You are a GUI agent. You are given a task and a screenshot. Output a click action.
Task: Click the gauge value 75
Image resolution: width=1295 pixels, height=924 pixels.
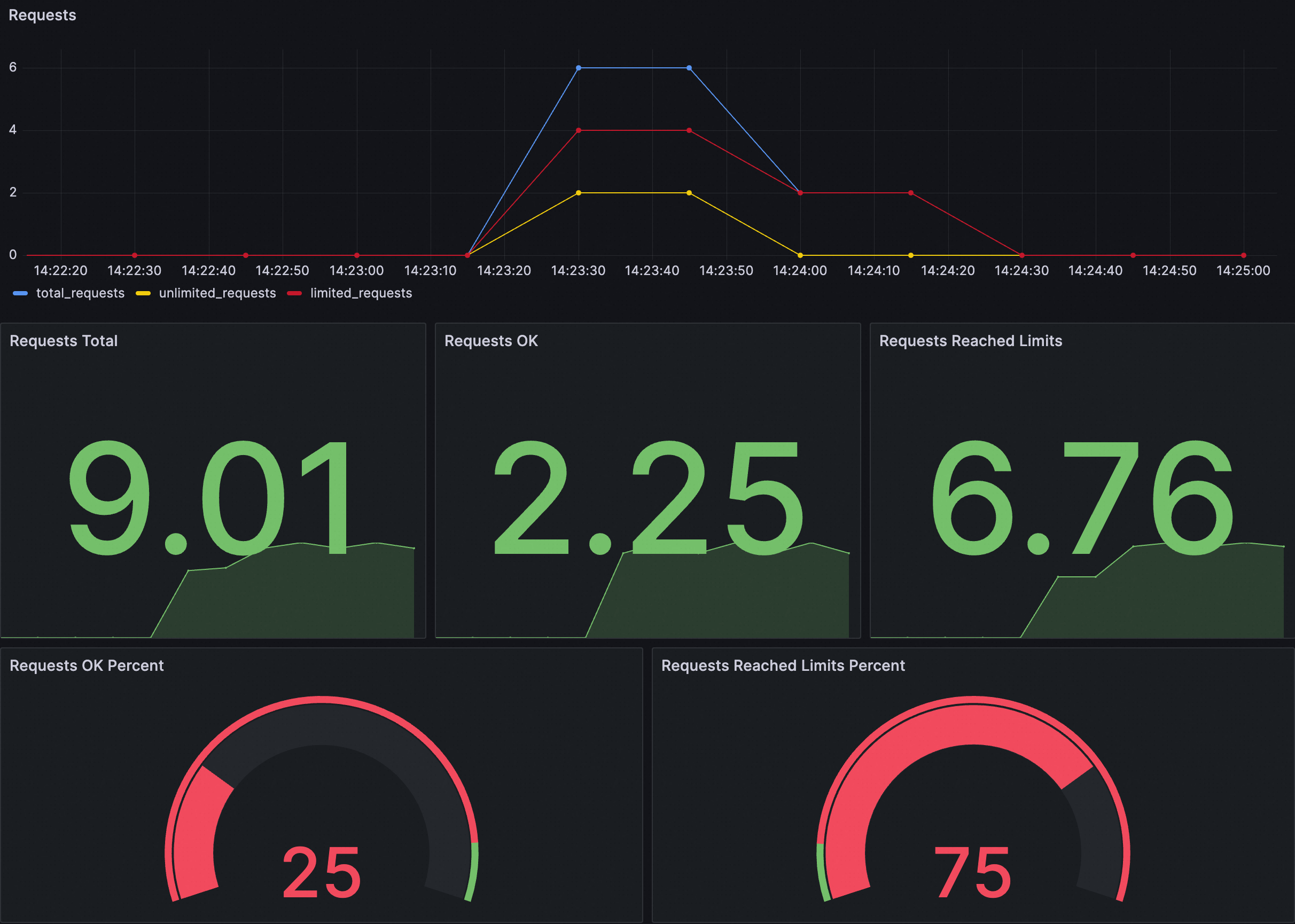tap(973, 872)
